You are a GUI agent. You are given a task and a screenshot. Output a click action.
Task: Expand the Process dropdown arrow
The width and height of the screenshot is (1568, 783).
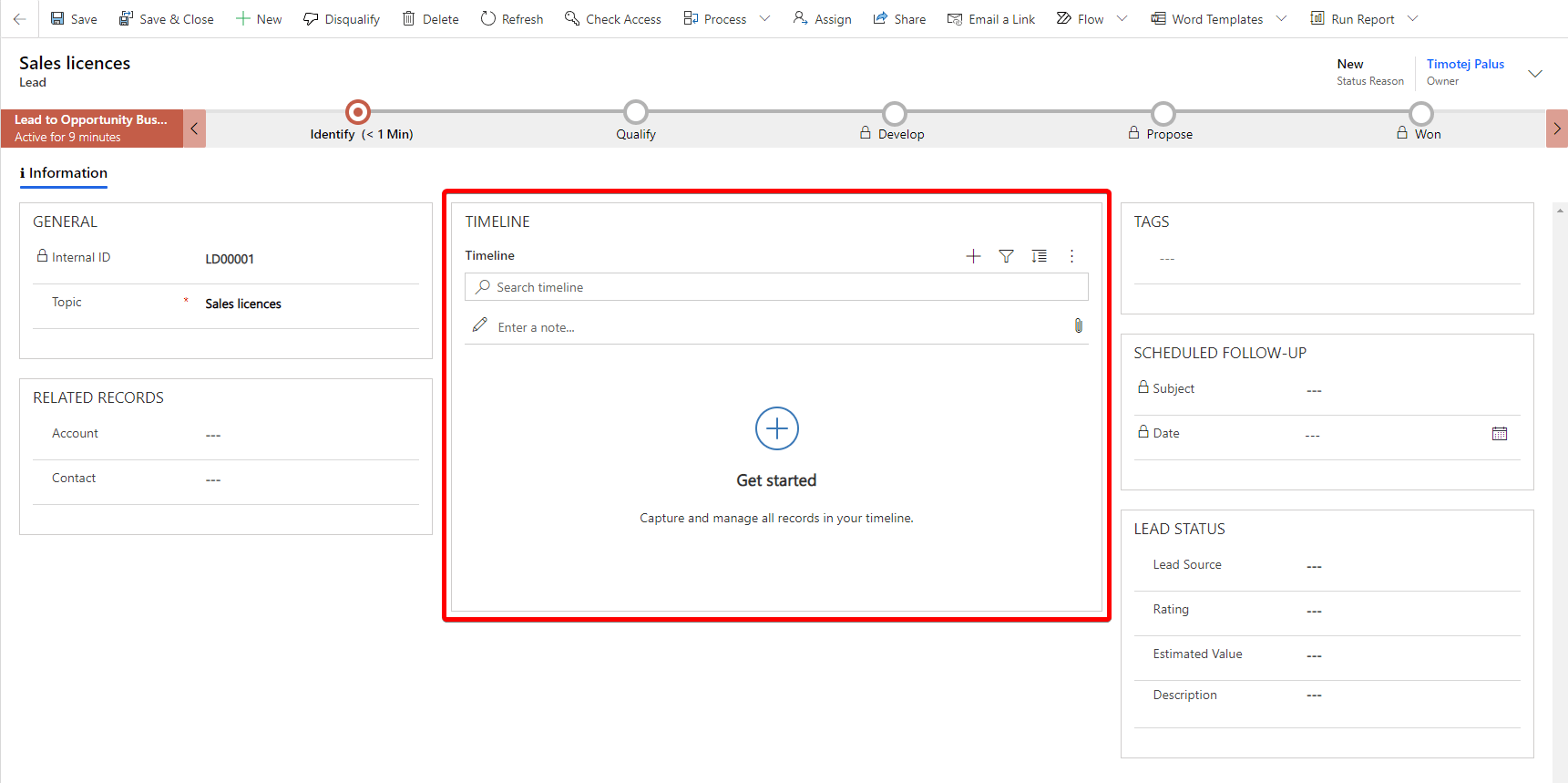point(764,18)
